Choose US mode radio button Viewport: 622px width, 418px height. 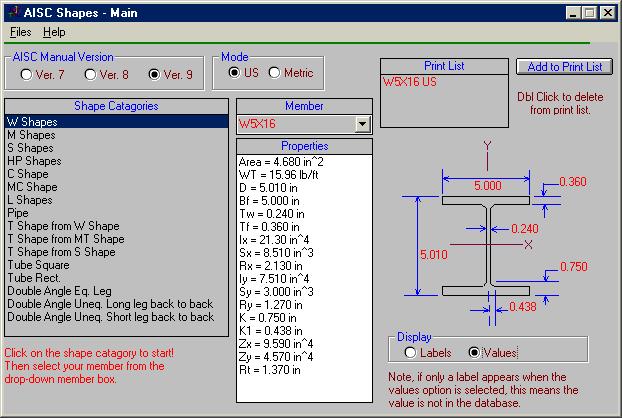tap(244, 73)
